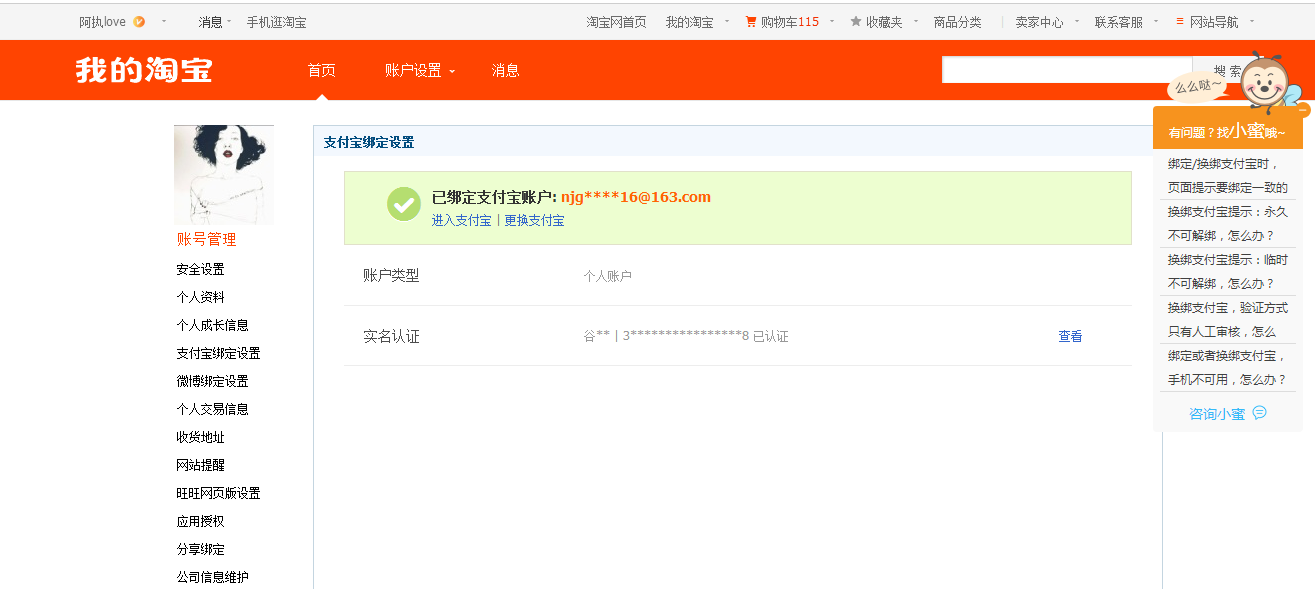Open FAQ 换绑支付宝提示：永久不可解绑
This screenshot has height=589, width=1315.
pyautogui.click(x=1228, y=223)
